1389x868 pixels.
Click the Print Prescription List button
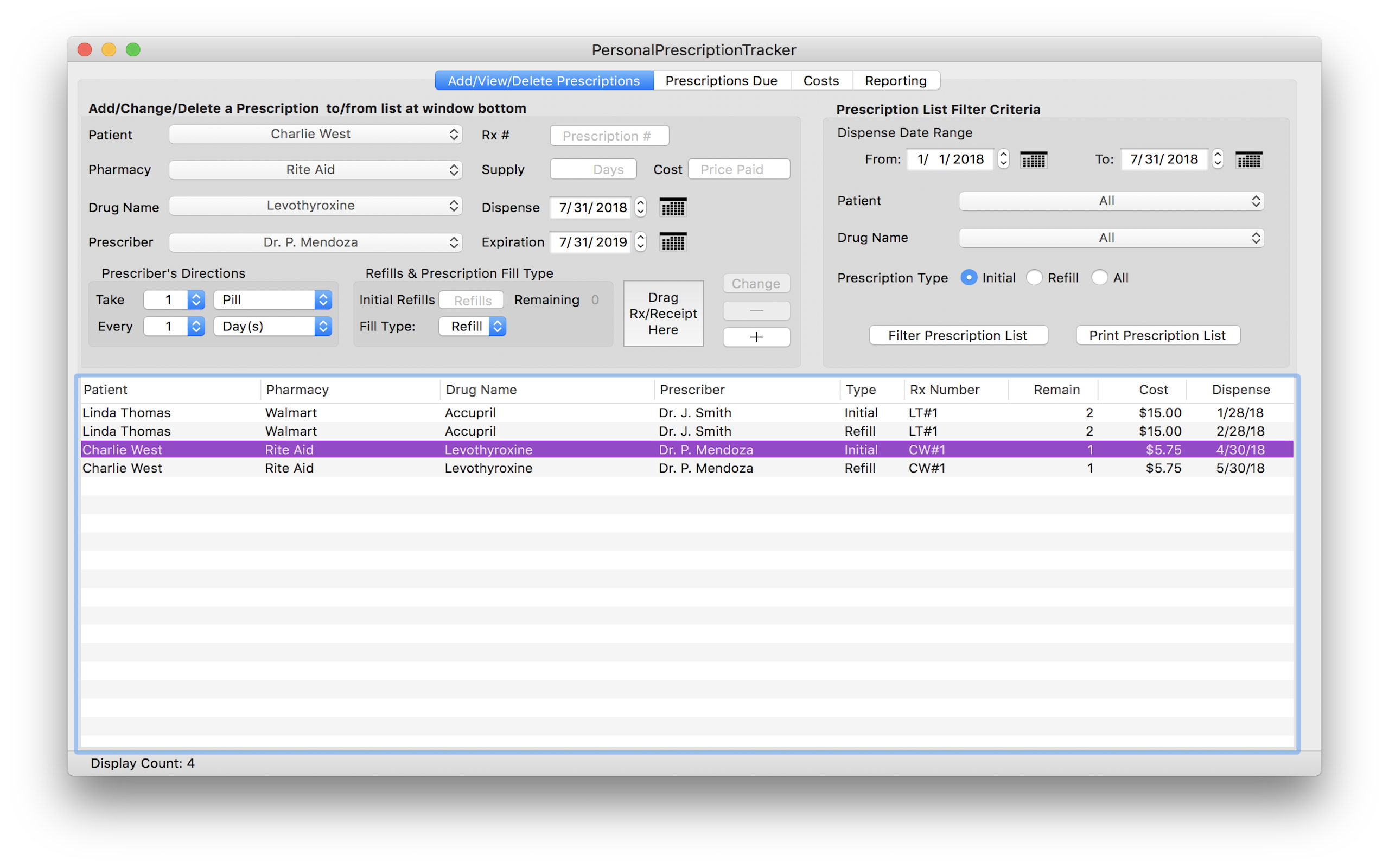1157,335
